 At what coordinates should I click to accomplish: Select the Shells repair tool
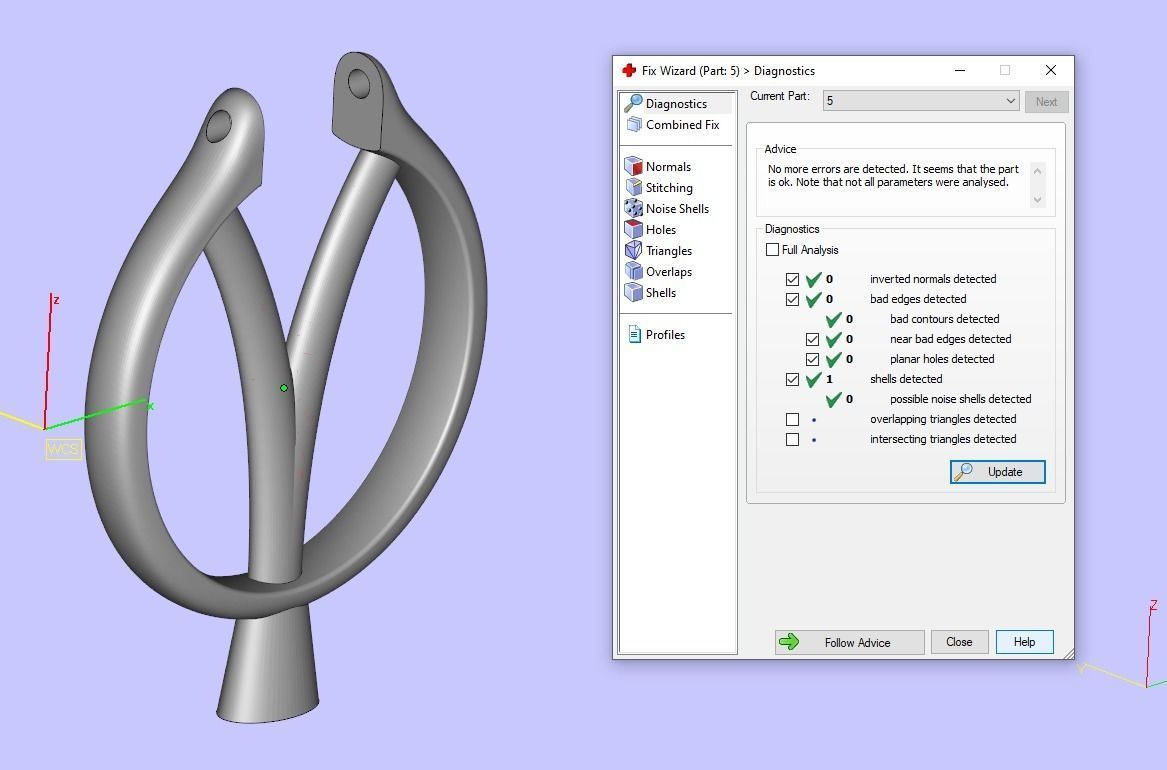tap(651, 292)
